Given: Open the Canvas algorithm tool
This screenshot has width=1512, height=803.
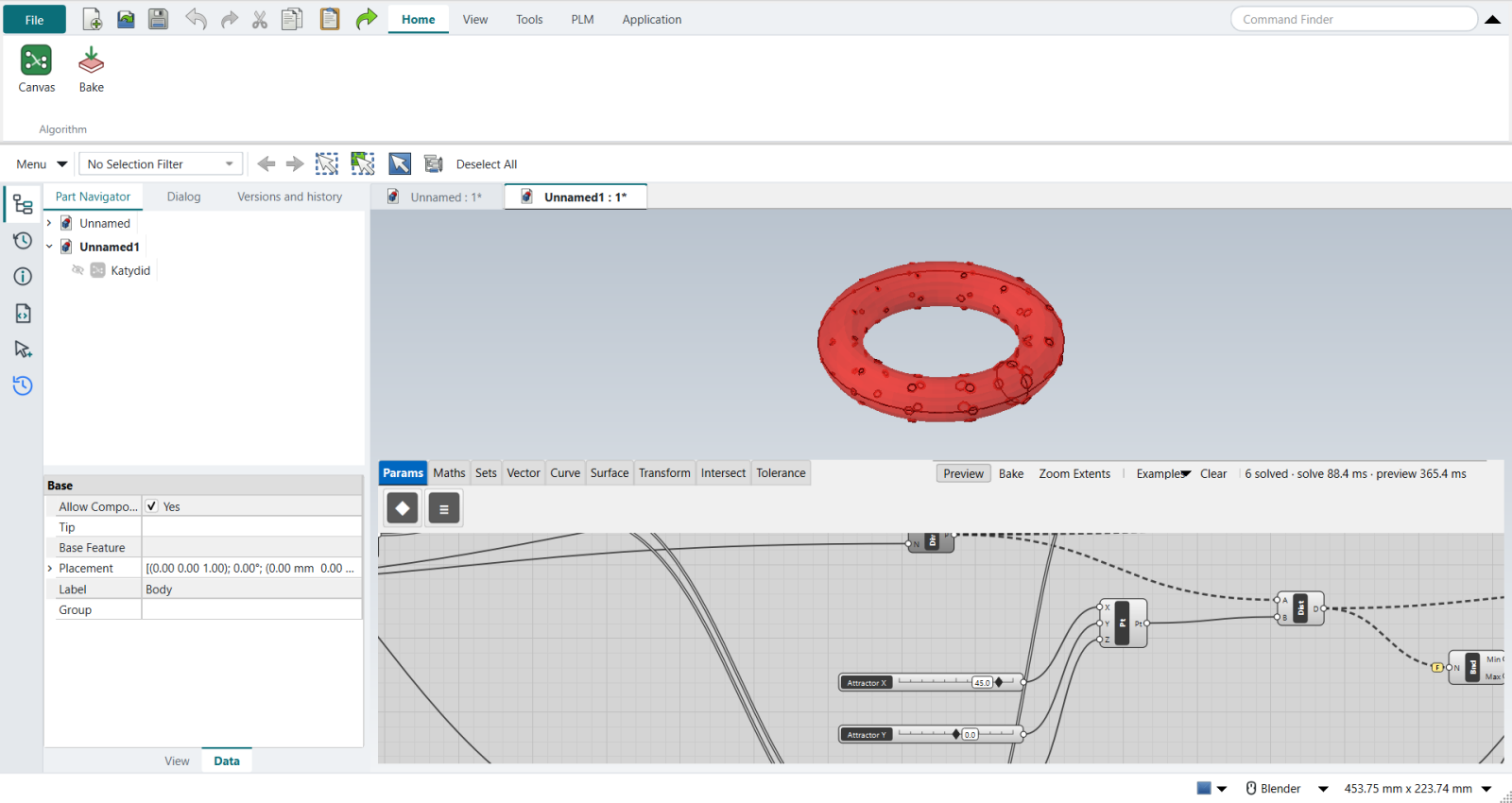Looking at the screenshot, I should point(36,69).
